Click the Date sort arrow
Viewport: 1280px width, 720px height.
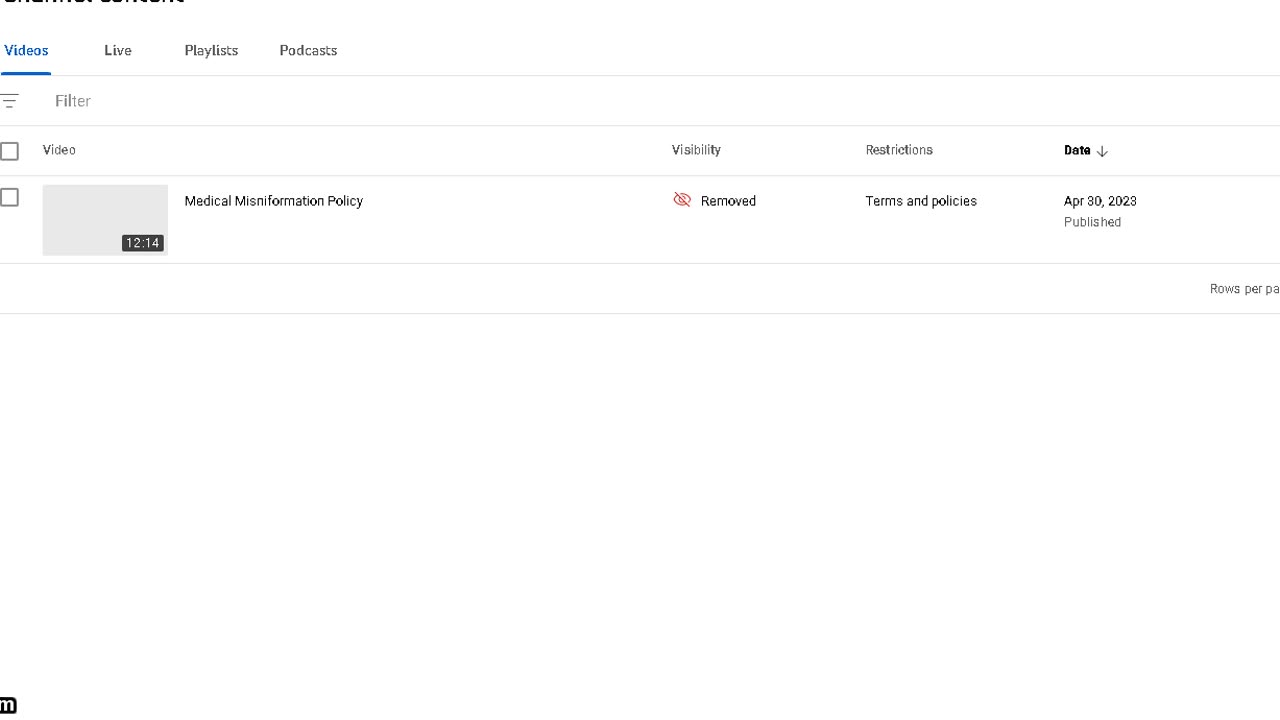pos(1102,151)
